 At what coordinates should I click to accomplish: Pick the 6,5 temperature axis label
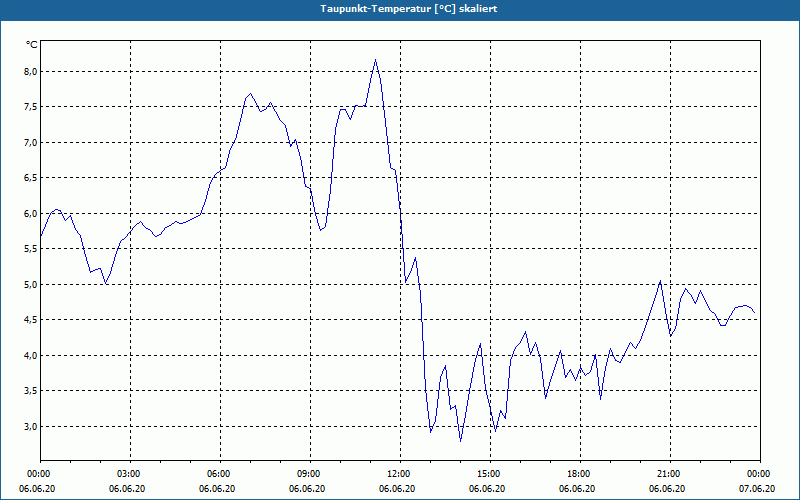pos(32,178)
